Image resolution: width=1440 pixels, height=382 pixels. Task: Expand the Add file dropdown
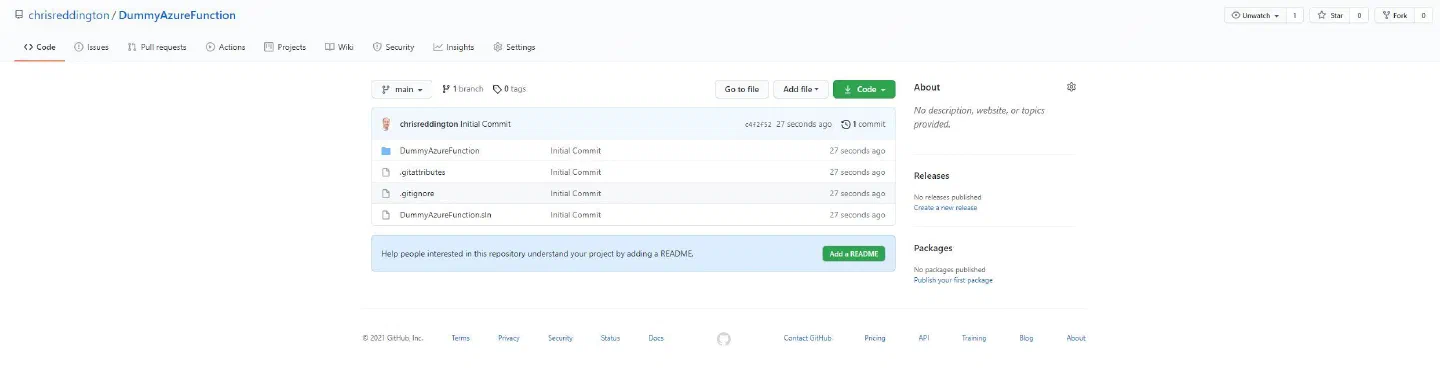click(801, 89)
